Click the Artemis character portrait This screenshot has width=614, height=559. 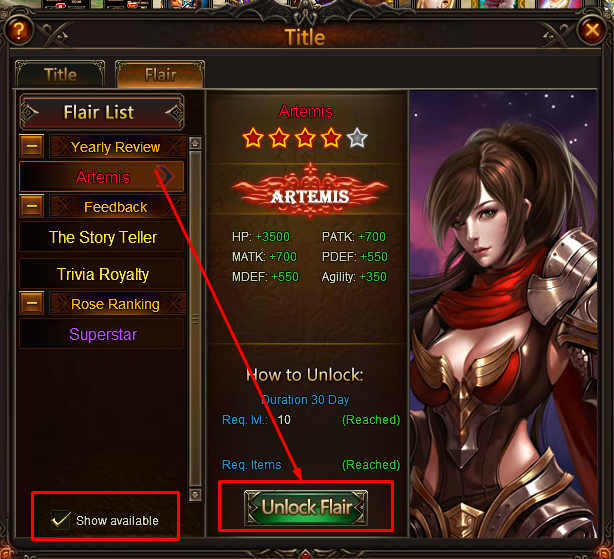pyautogui.click(x=503, y=314)
